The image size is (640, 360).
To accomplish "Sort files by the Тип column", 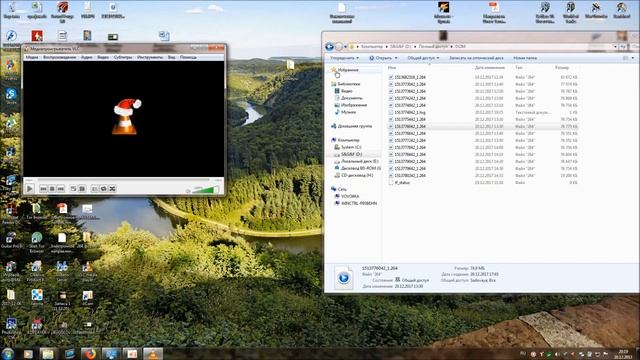I will point(518,67).
